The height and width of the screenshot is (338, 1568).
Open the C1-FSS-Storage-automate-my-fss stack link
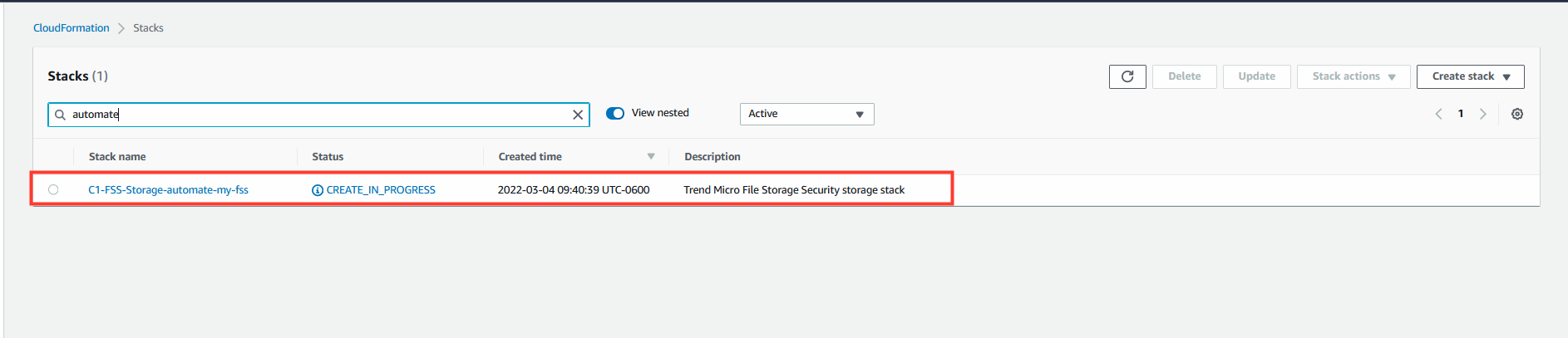(x=169, y=189)
